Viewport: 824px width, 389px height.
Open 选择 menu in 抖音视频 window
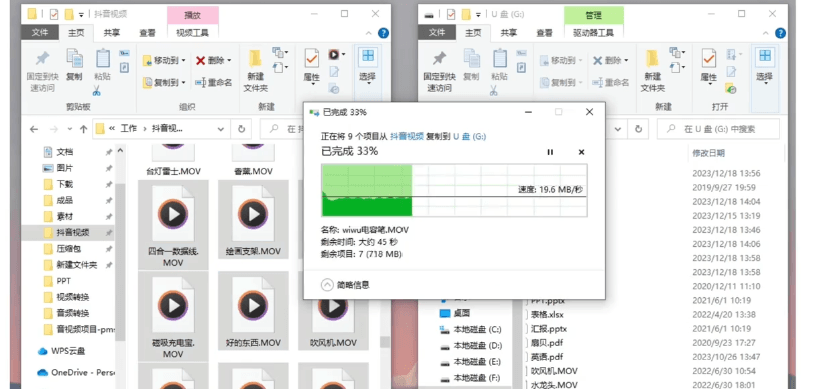[368, 66]
